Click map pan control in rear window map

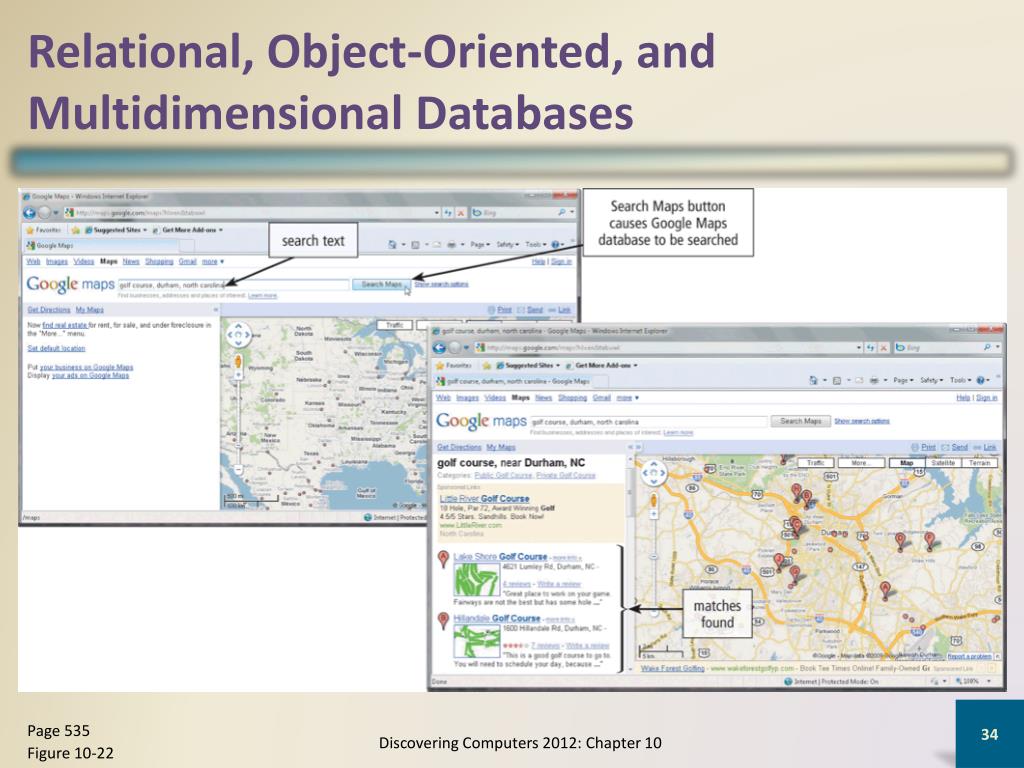238,334
